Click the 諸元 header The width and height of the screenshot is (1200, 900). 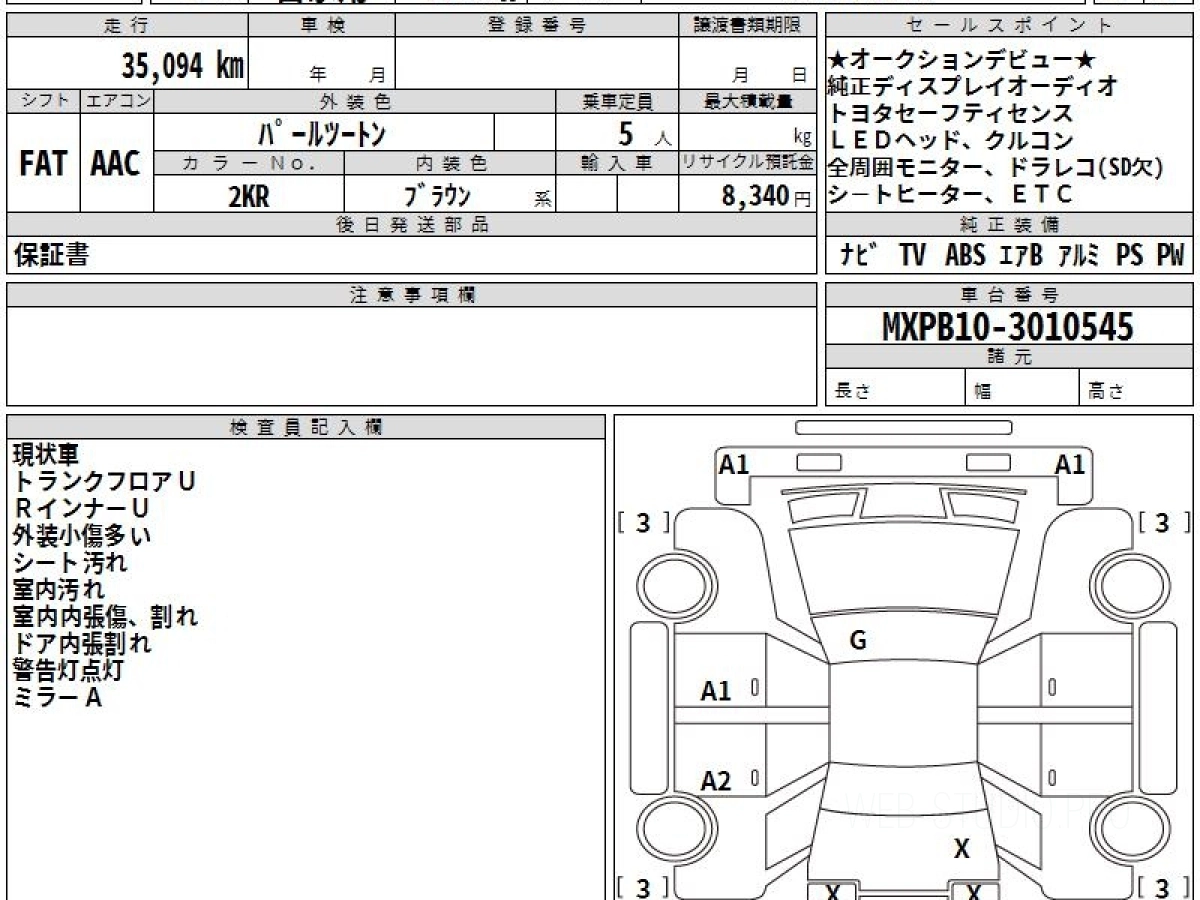point(1009,357)
